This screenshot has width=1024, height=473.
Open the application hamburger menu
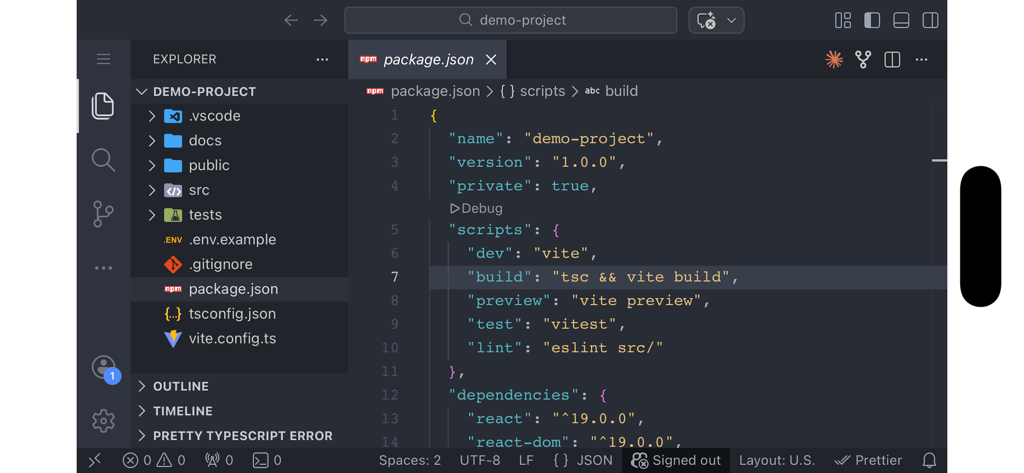(103, 59)
